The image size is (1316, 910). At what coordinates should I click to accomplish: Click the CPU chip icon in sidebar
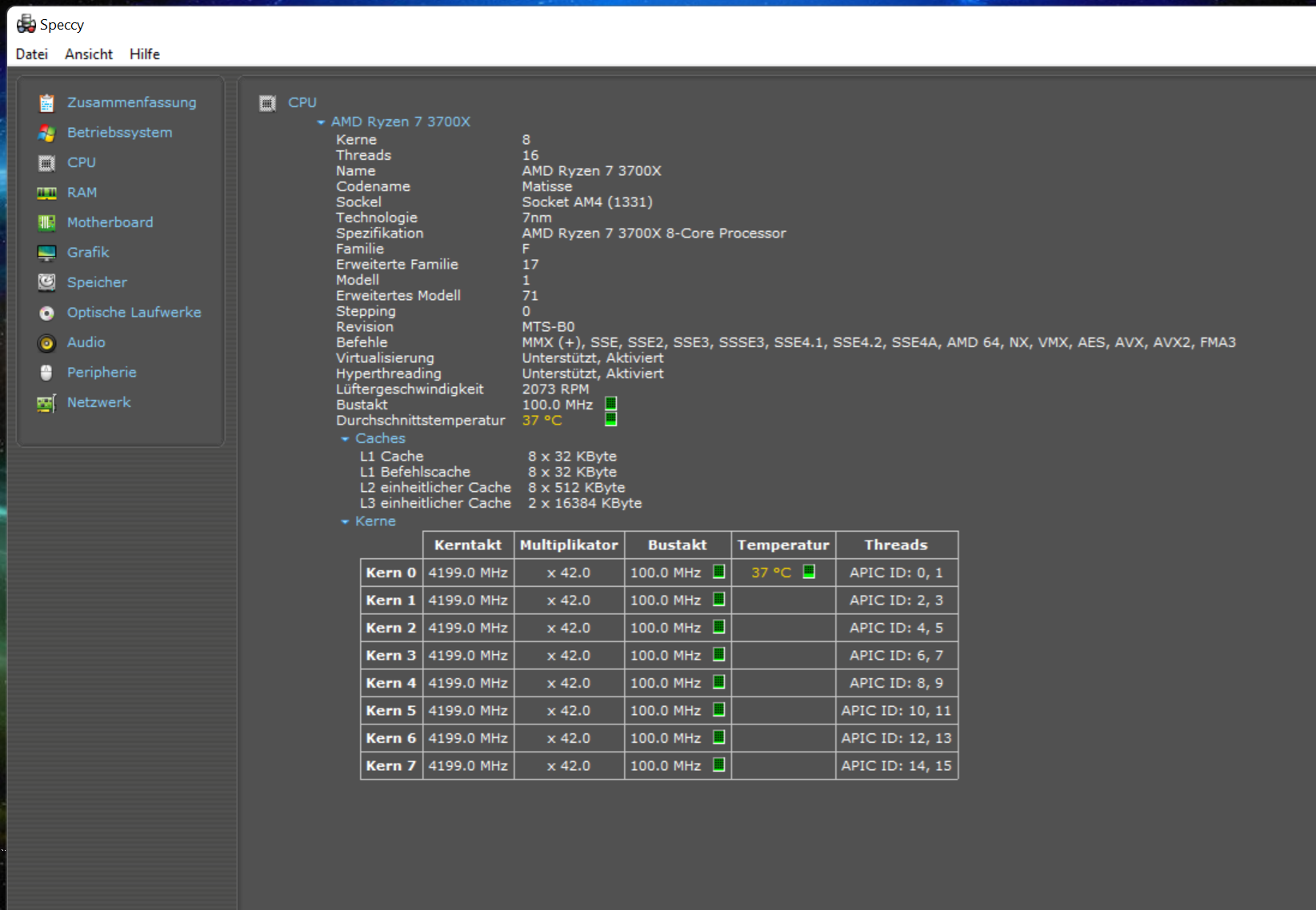click(x=46, y=163)
